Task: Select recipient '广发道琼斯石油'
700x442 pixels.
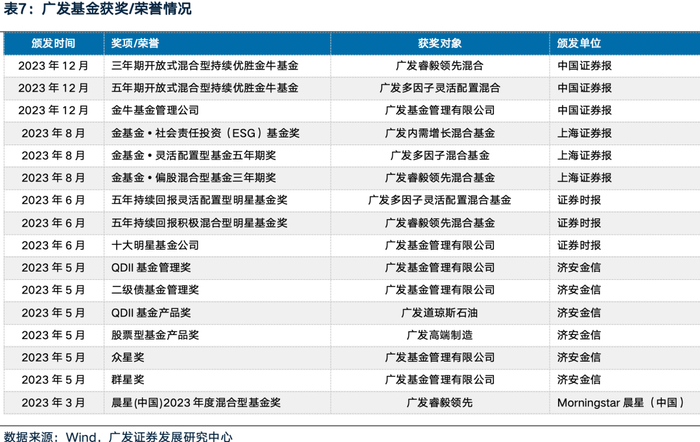Action: pos(440,313)
